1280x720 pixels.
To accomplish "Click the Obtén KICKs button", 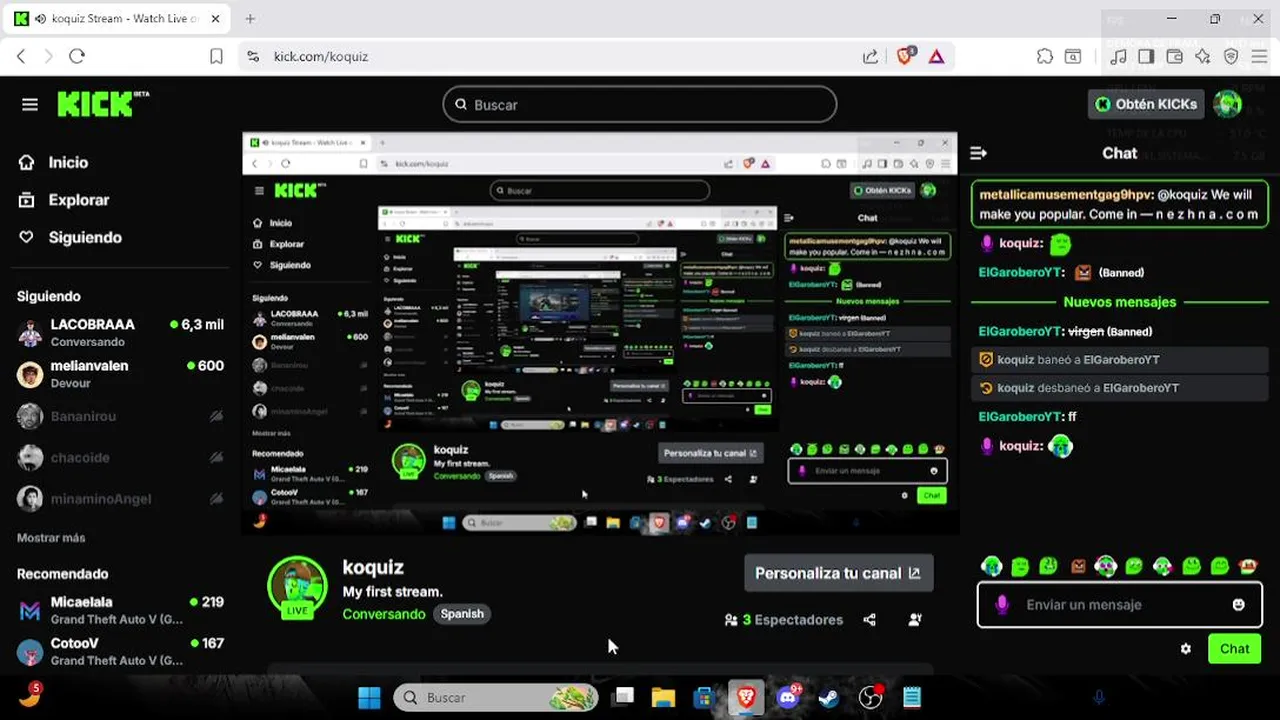I will tap(1146, 104).
